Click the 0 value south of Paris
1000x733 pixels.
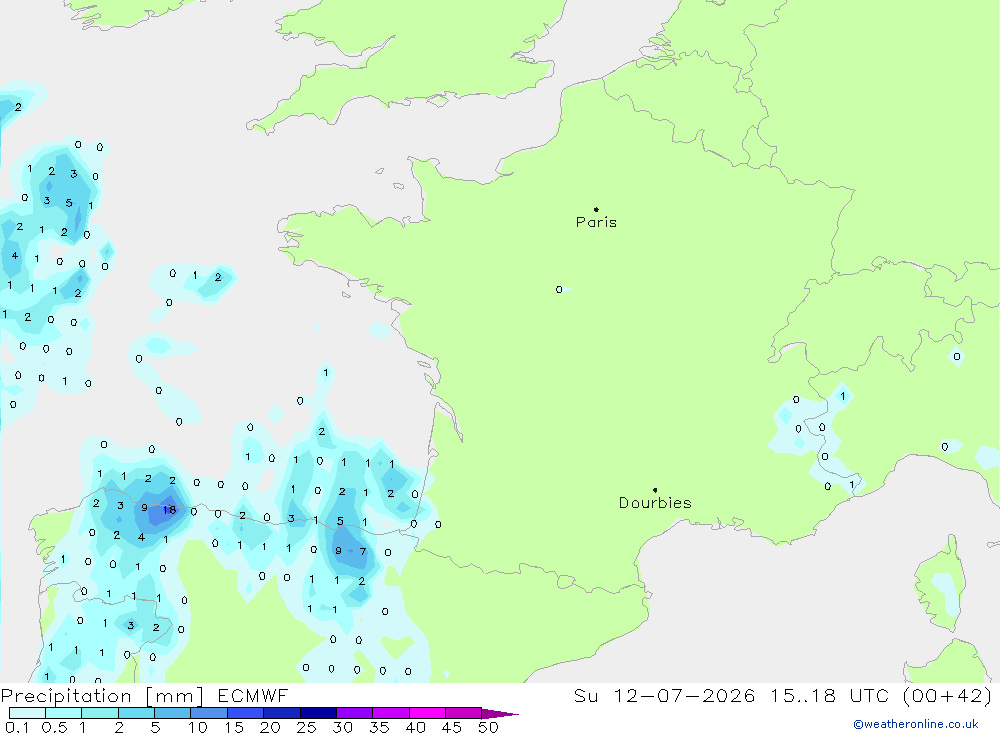tap(559, 290)
